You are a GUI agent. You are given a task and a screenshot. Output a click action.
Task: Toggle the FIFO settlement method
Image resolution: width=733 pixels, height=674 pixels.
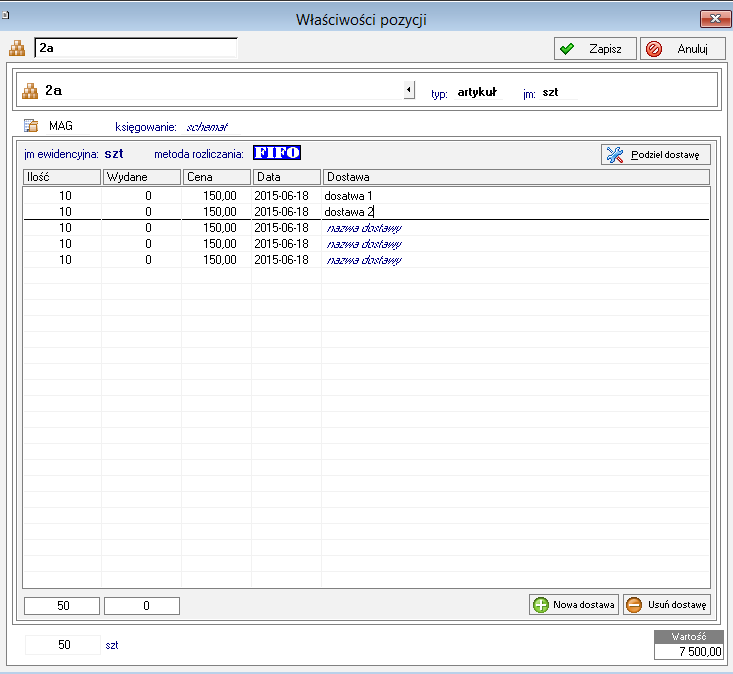[x=277, y=153]
